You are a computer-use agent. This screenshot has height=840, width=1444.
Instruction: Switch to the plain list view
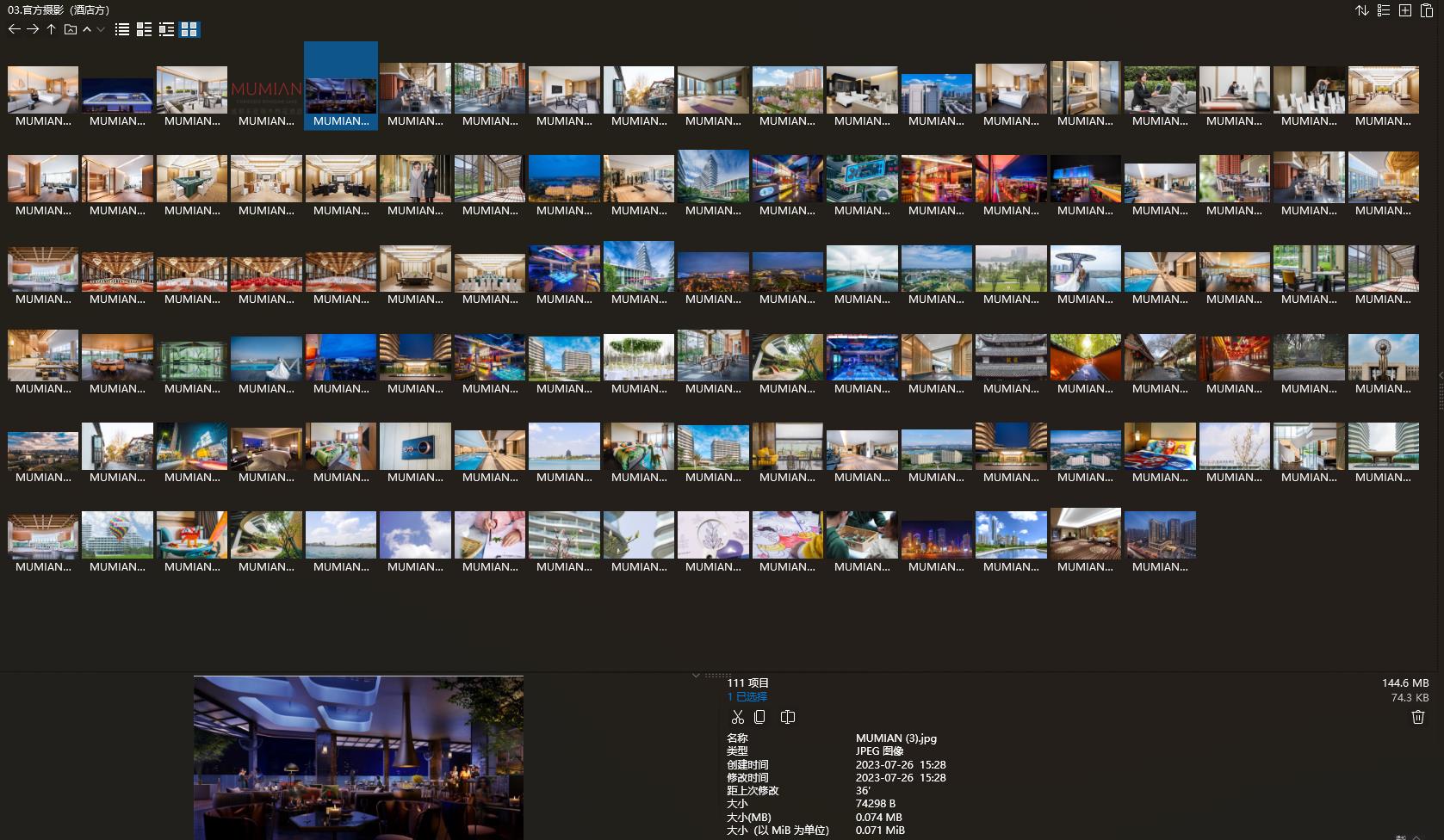pyautogui.click(x=122, y=29)
